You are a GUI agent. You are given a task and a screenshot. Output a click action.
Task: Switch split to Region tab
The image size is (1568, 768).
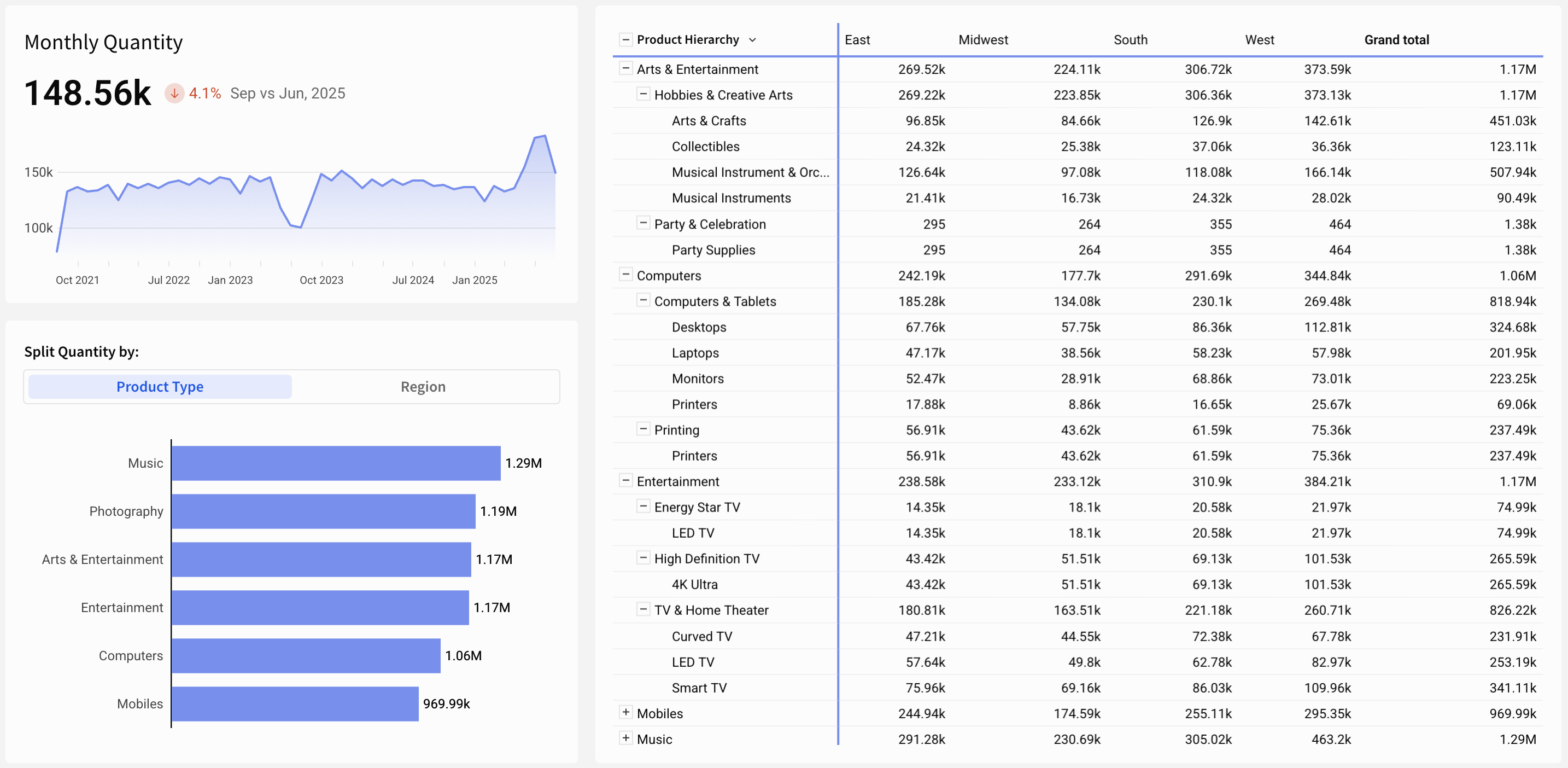pyautogui.click(x=423, y=387)
